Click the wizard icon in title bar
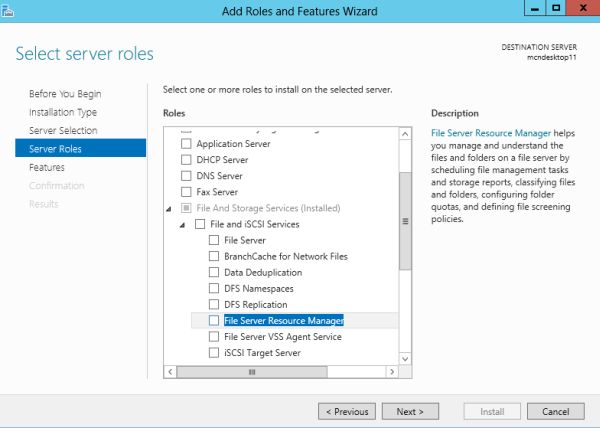600x428 pixels. 8,9
